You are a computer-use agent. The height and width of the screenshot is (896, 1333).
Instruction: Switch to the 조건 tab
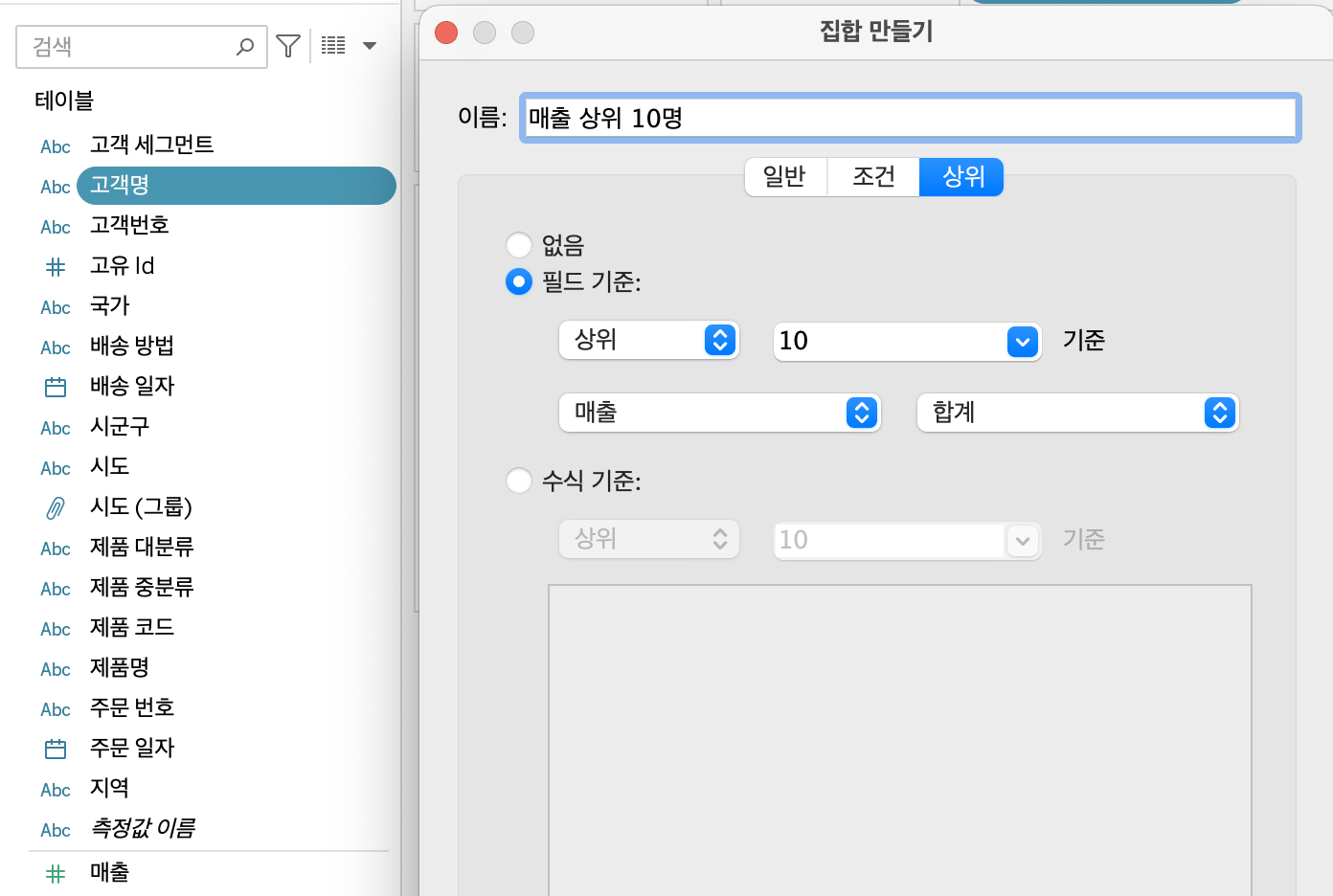(x=873, y=177)
